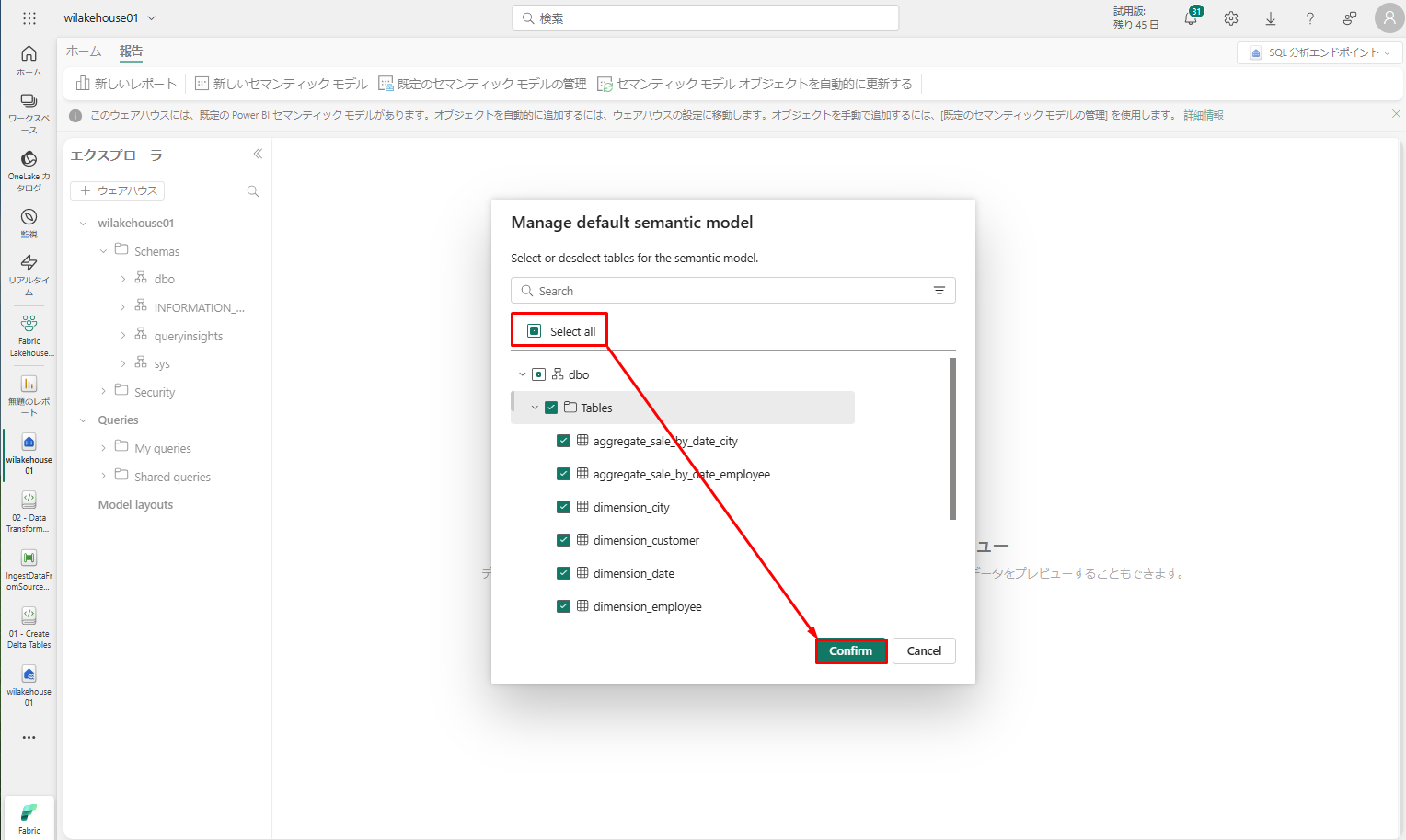Toggle the Select all checkbox
Screen dimensions: 1406x840
(534, 331)
